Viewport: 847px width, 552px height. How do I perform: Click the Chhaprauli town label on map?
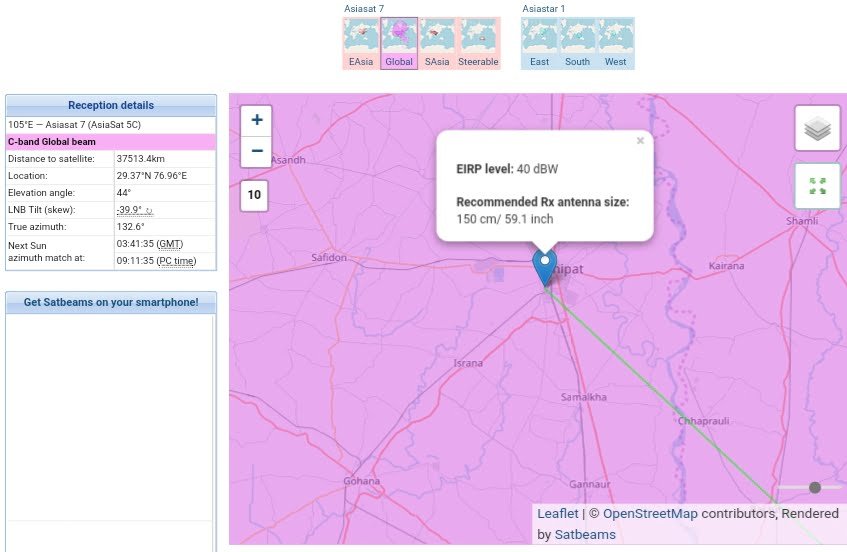(703, 421)
